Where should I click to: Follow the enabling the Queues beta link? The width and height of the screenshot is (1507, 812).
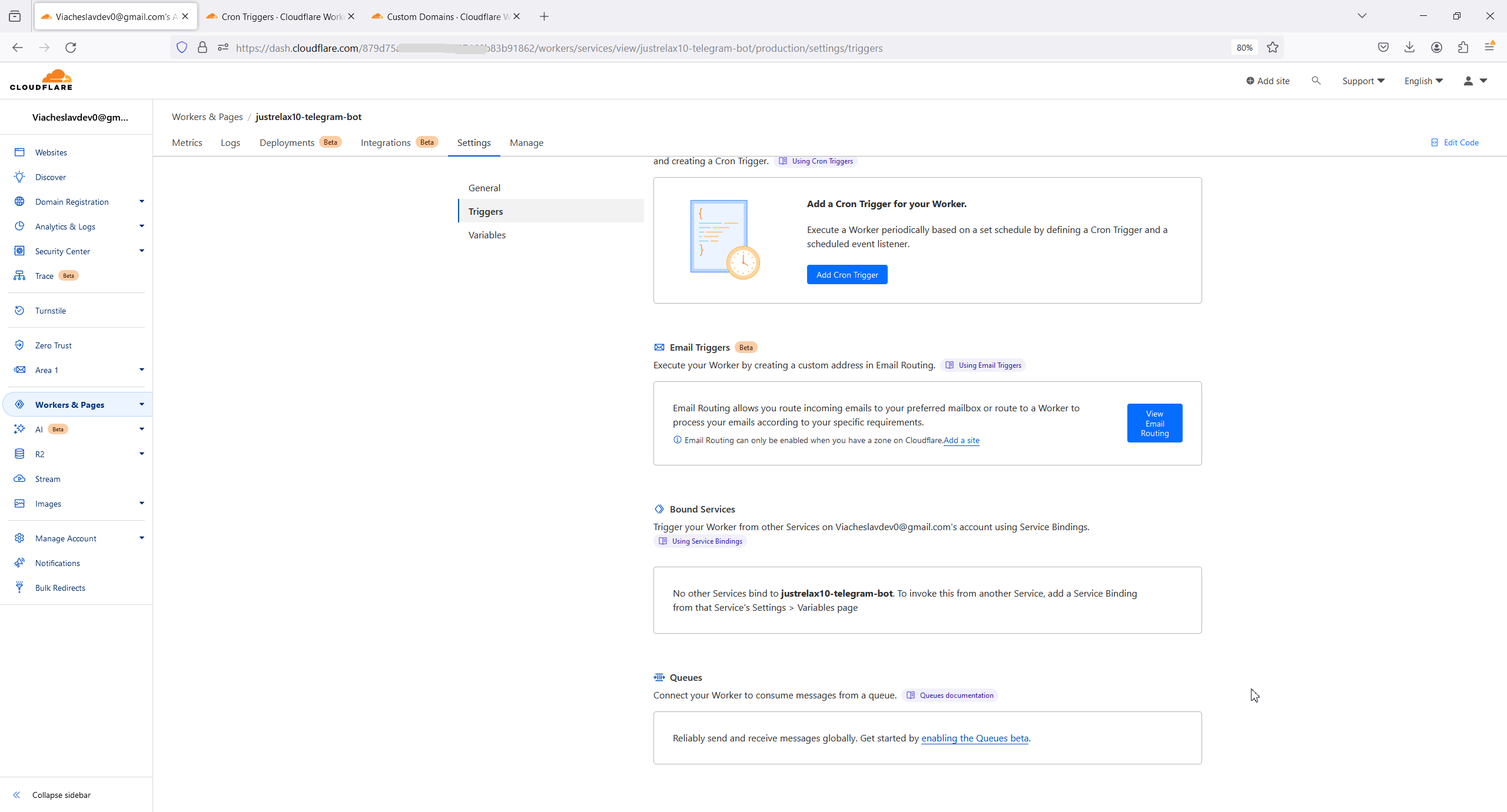[974, 738]
